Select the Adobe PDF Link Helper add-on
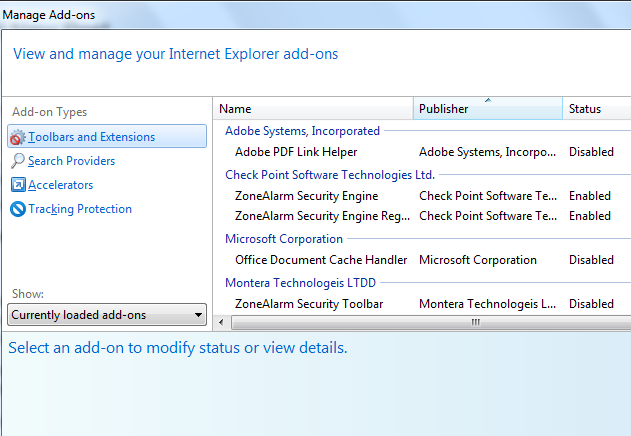Viewport: 631px width, 436px height. [x=422, y=152]
